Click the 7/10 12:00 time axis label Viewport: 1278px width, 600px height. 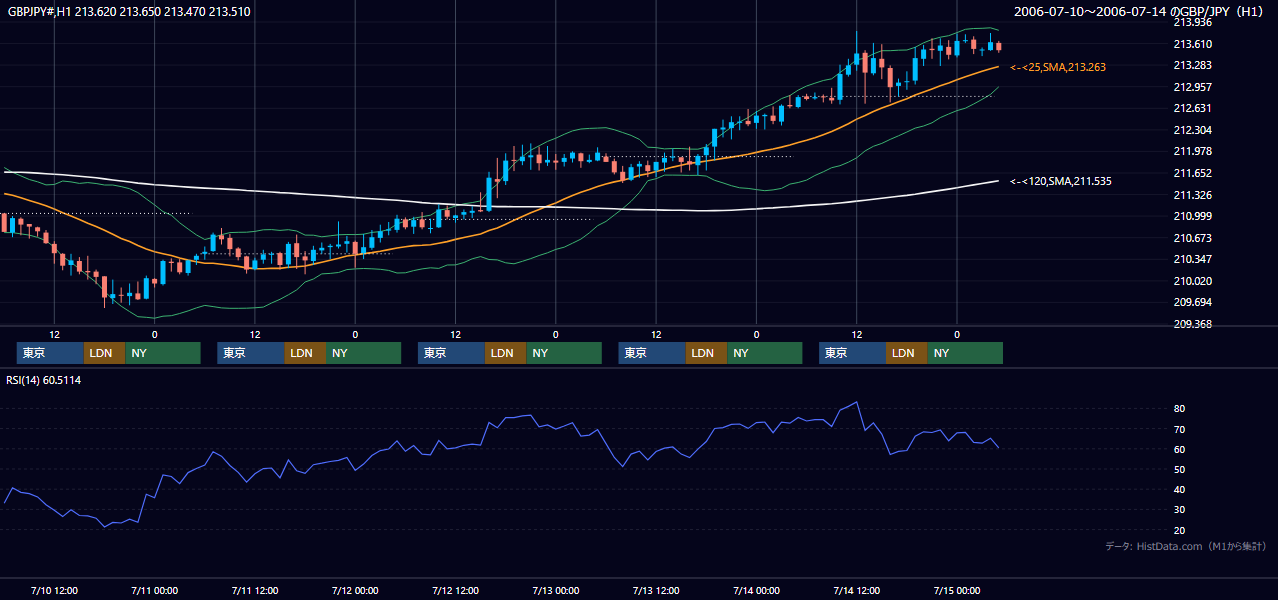55,590
